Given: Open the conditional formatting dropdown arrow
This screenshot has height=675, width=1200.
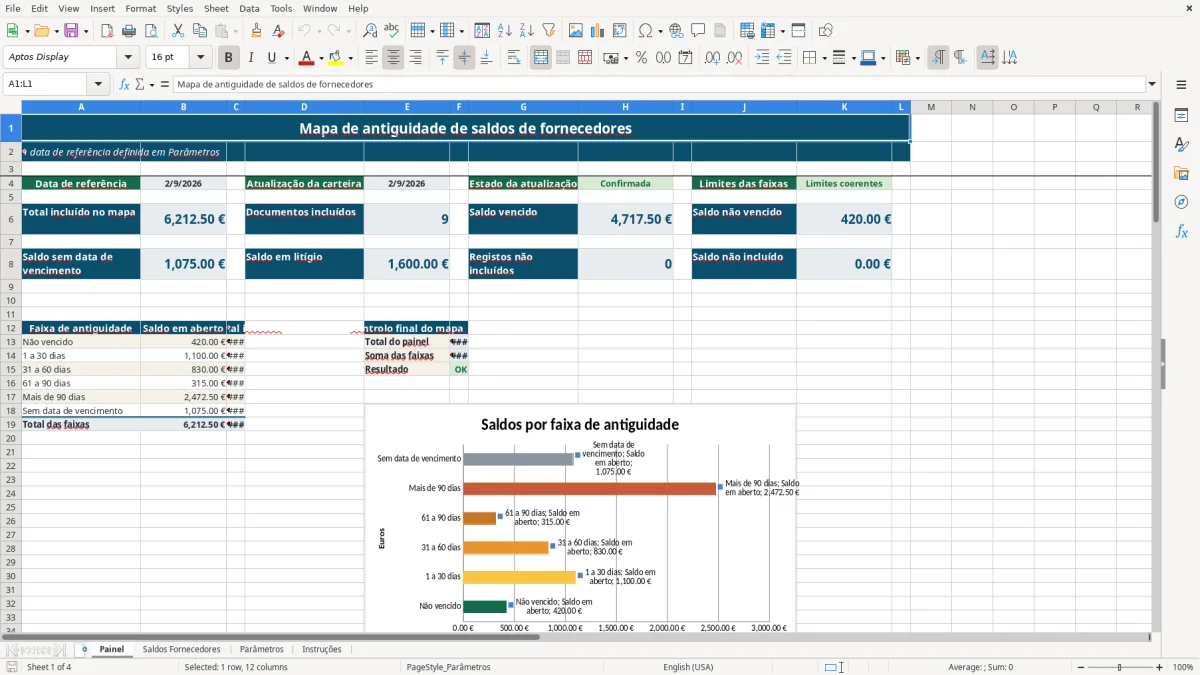Looking at the screenshot, I should click(x=917, y=58).
